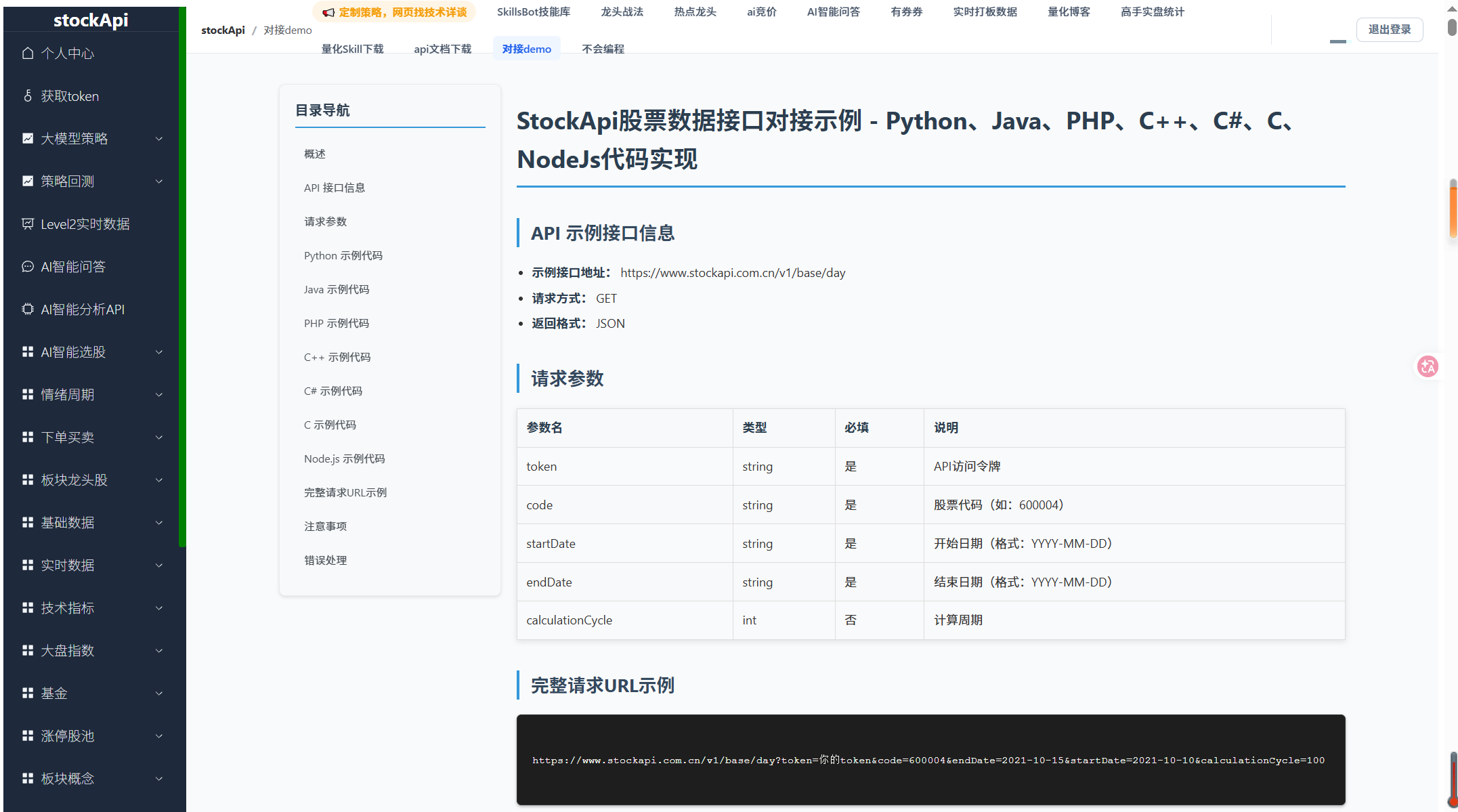Click the chip icon beside AI智能分析API

[28, 309]
